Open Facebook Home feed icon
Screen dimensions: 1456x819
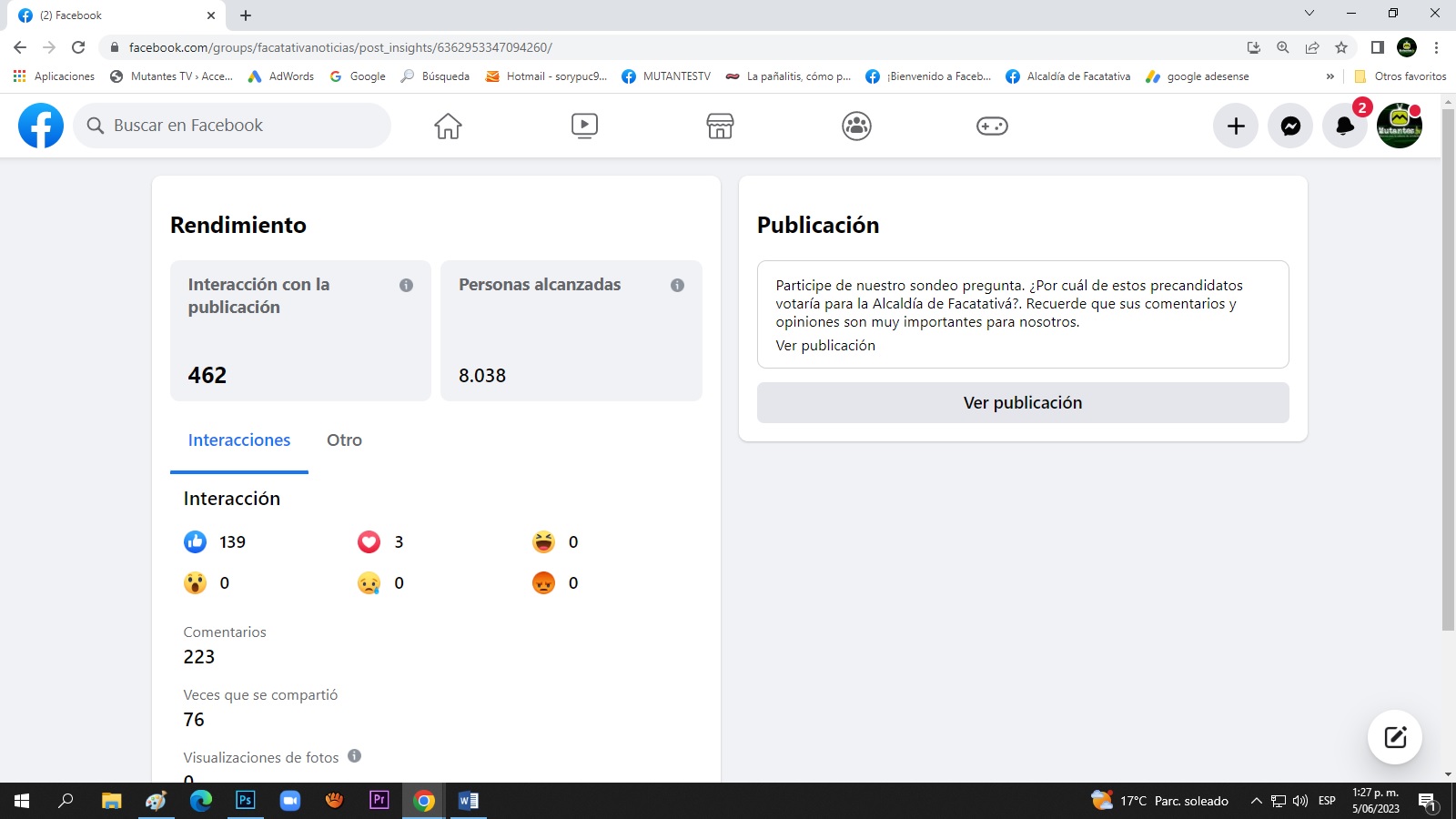[x=448, y=126]
